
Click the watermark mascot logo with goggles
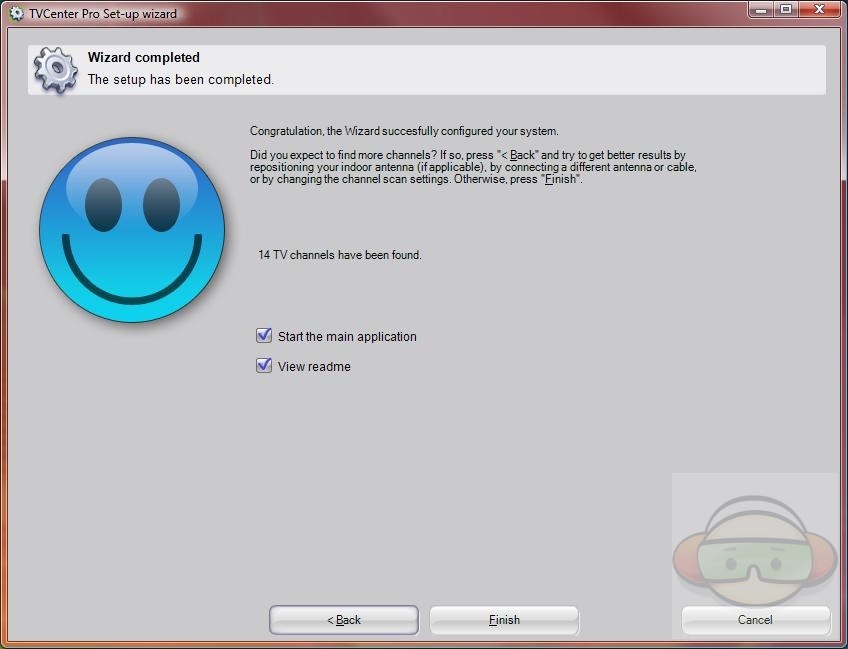[x=755, y=547]
